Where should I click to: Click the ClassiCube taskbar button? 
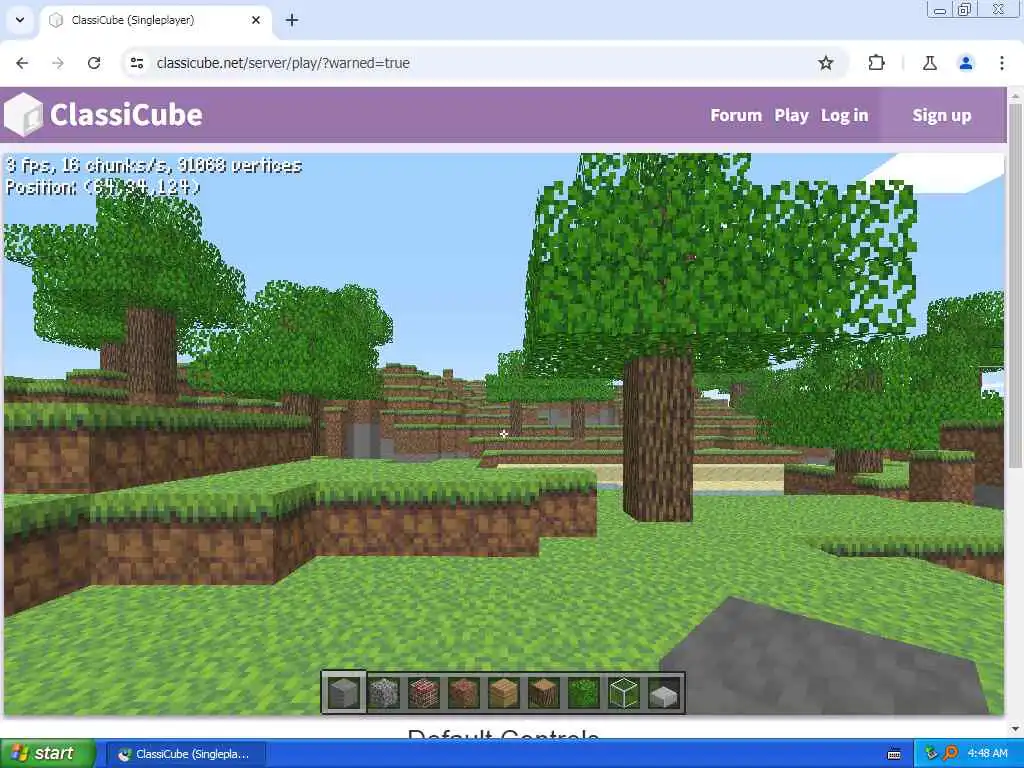pos(185,754)
